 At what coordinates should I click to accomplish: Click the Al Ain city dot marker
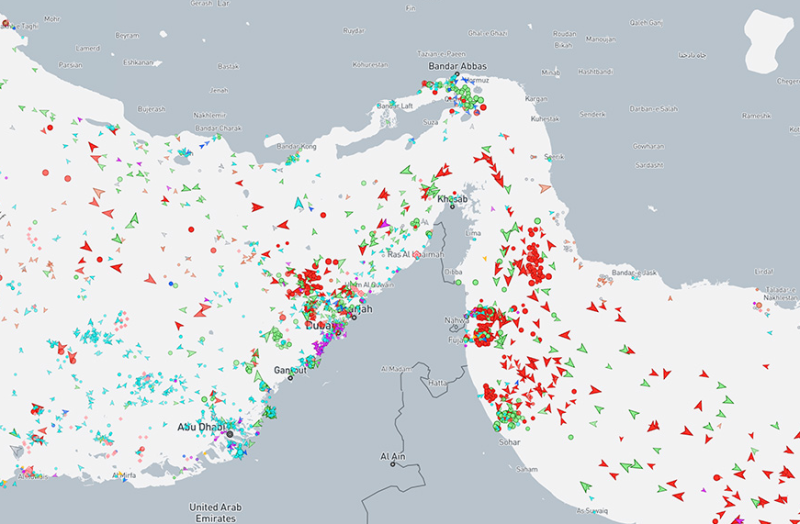click(x=395, y=464)
